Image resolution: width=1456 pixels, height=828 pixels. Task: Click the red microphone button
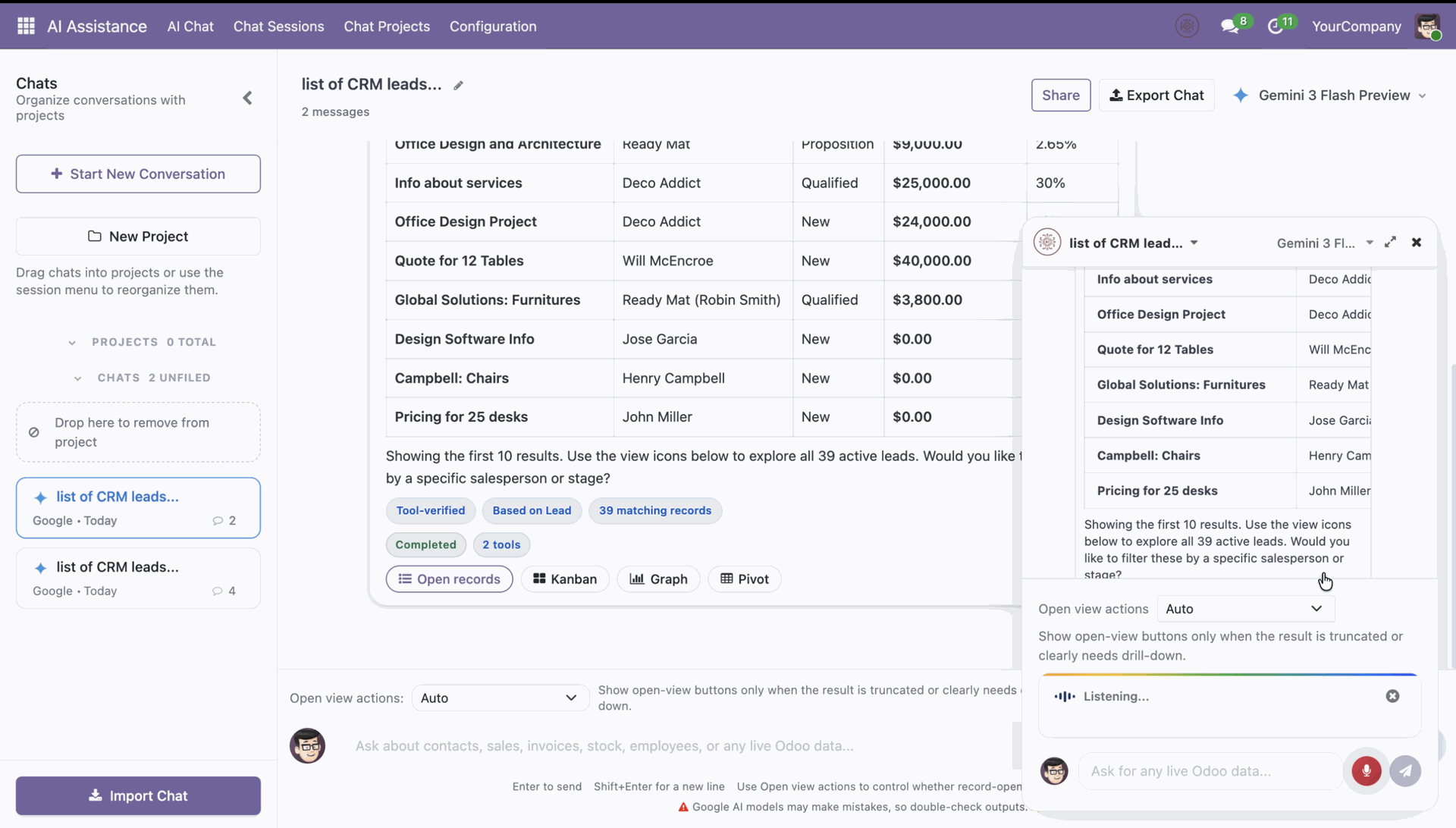tap(1367, 771)
